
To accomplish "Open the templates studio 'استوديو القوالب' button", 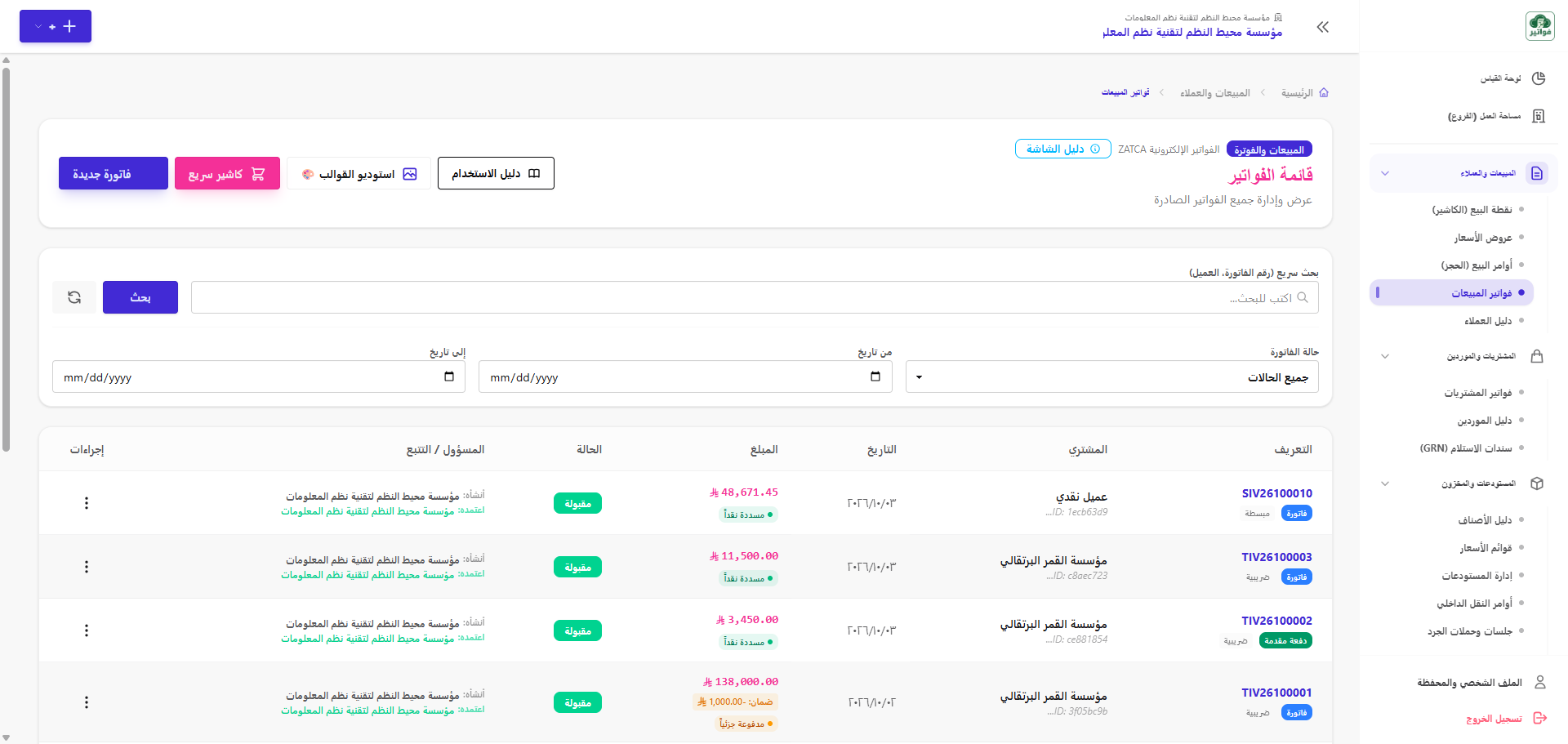I will (x=359, y=173).
